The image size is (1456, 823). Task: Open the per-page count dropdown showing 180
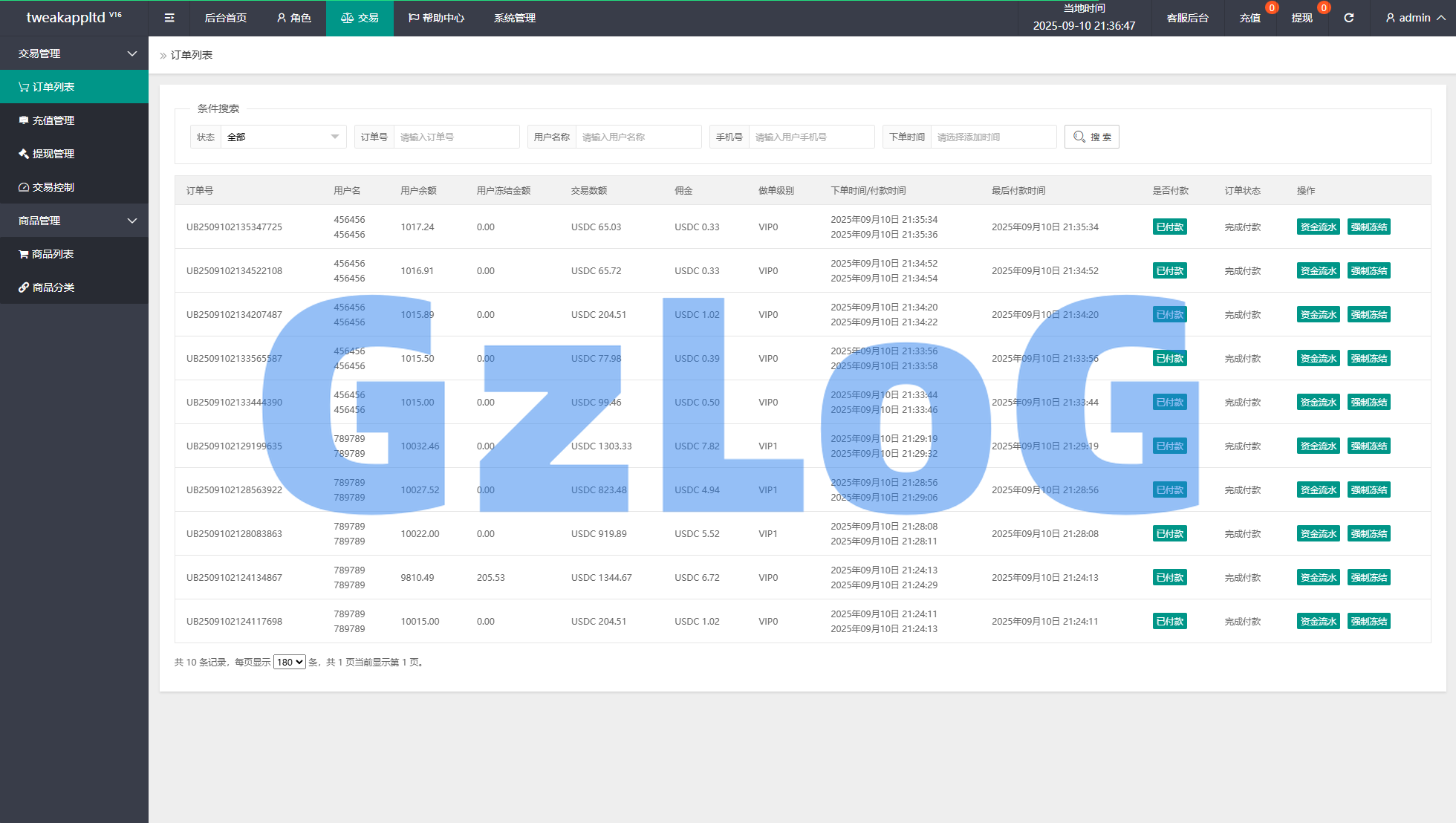pos(289,662)
